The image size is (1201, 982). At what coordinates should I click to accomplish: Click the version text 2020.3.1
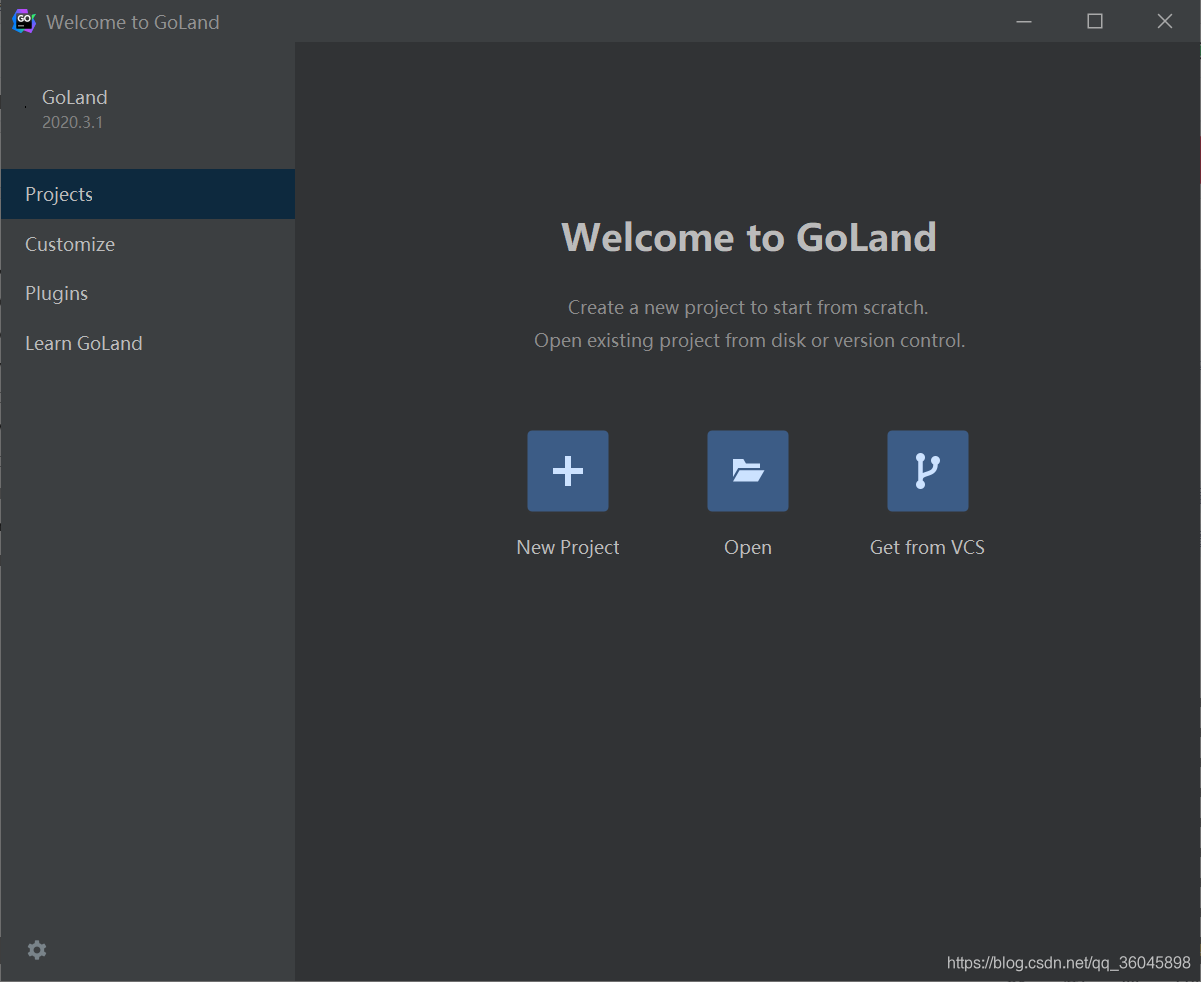(x=72, y=122)
